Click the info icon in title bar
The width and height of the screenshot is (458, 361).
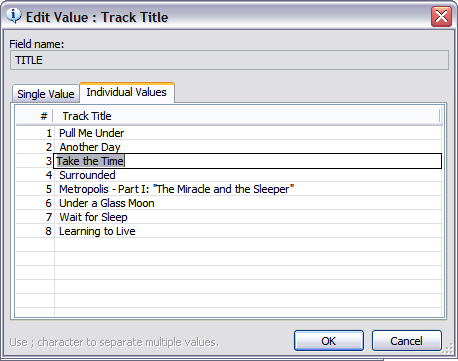[14, 16]
